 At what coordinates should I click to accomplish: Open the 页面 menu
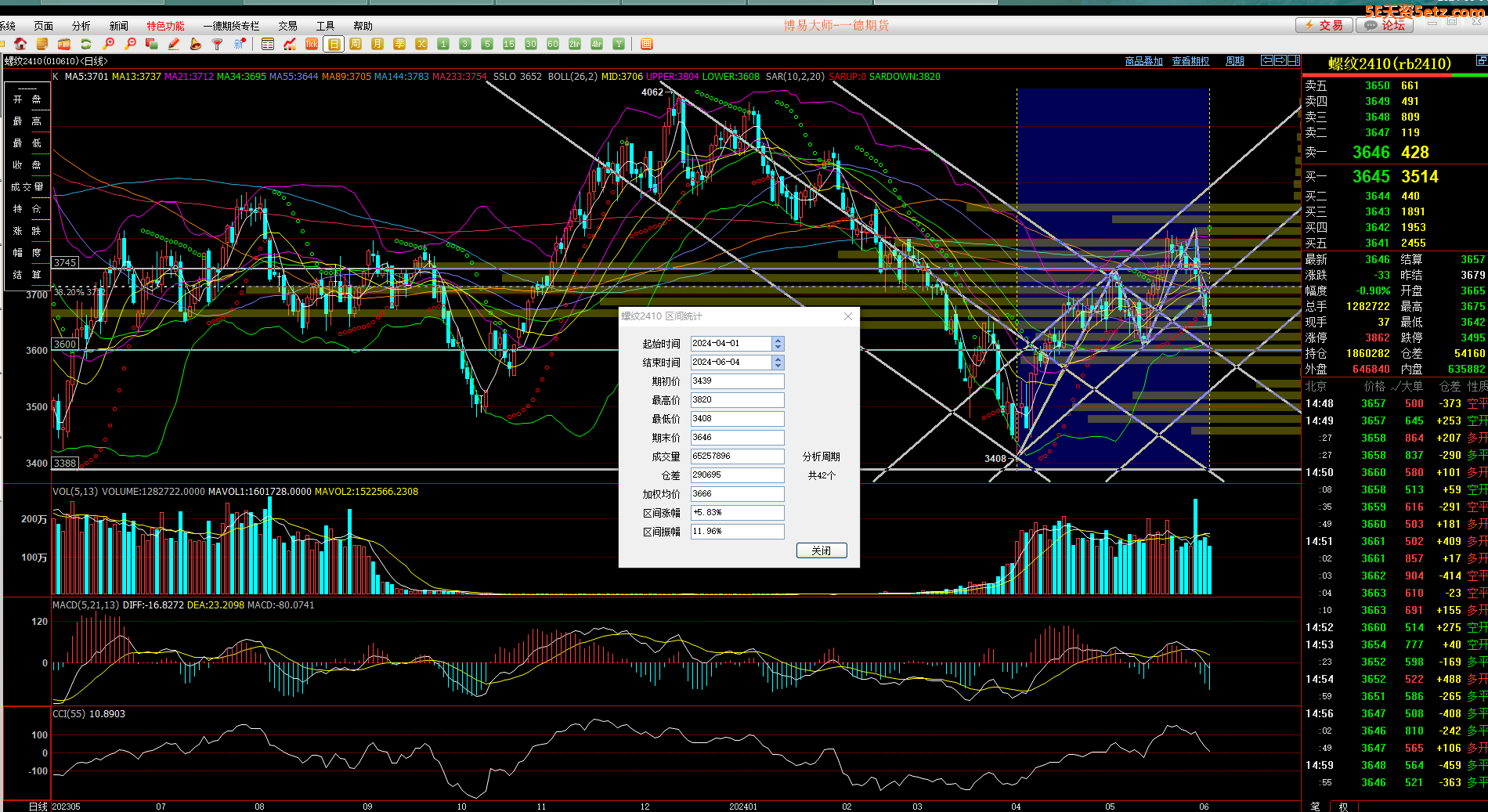coord(44,26)
